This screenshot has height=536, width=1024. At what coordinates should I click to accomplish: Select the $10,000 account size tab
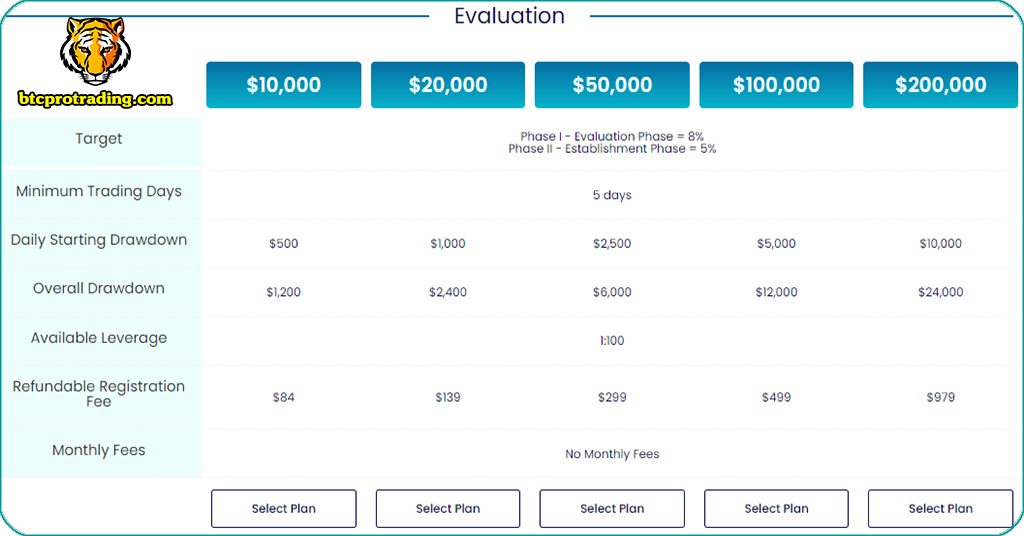tap(283, 85)
